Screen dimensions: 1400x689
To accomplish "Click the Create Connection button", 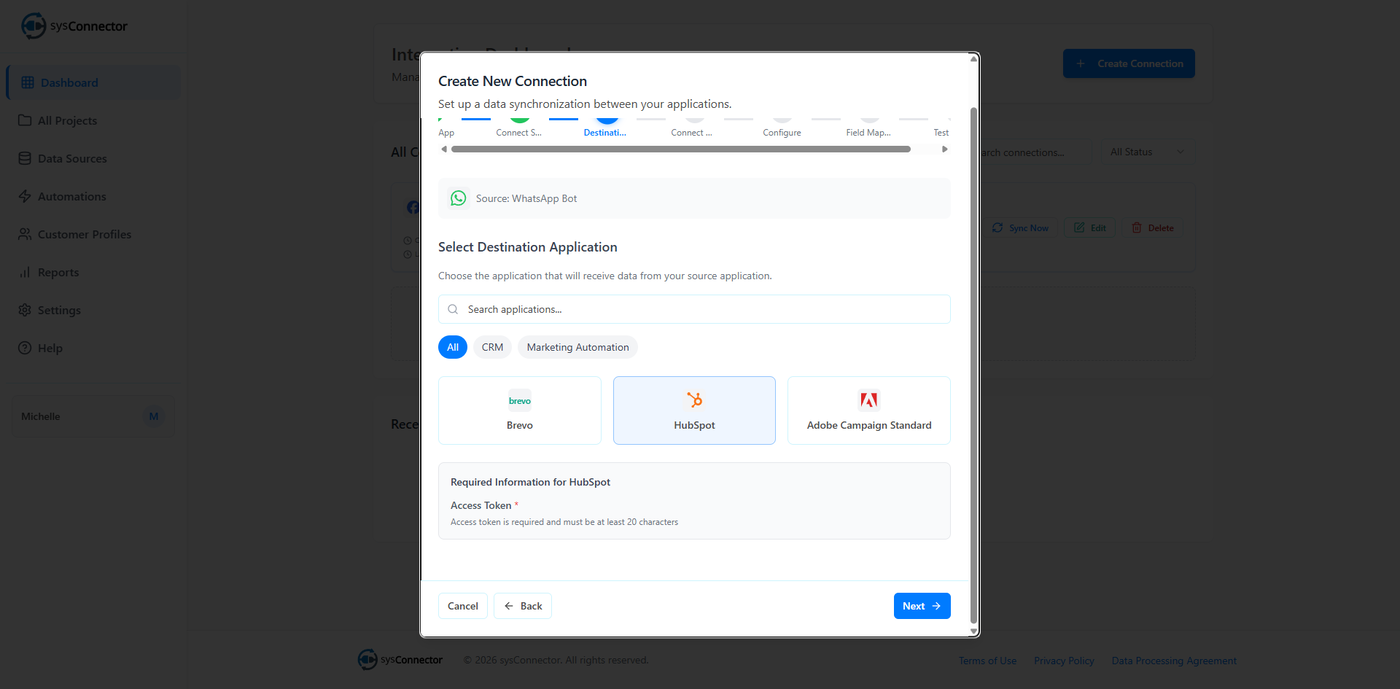I will pos(1129,64).
